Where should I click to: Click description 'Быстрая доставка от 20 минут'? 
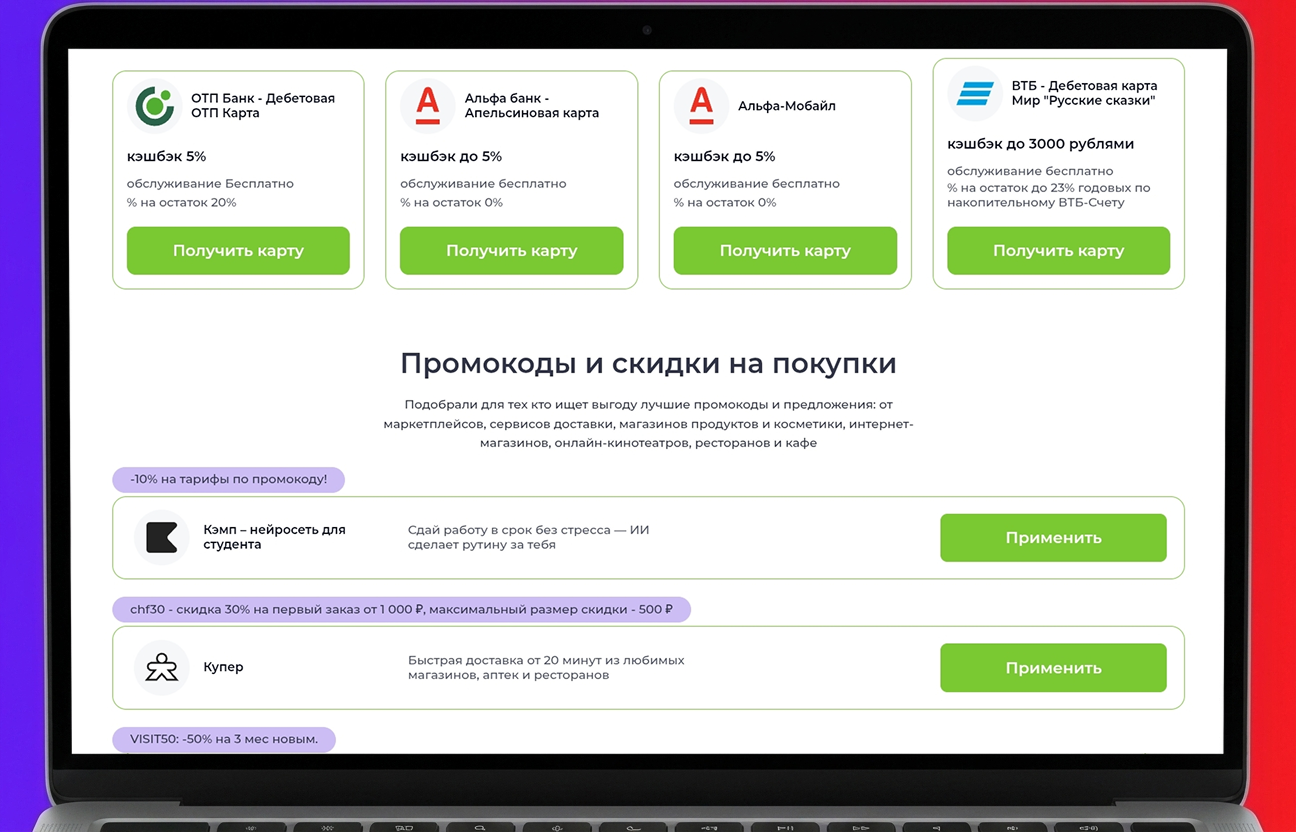click(x=546, y=667)
